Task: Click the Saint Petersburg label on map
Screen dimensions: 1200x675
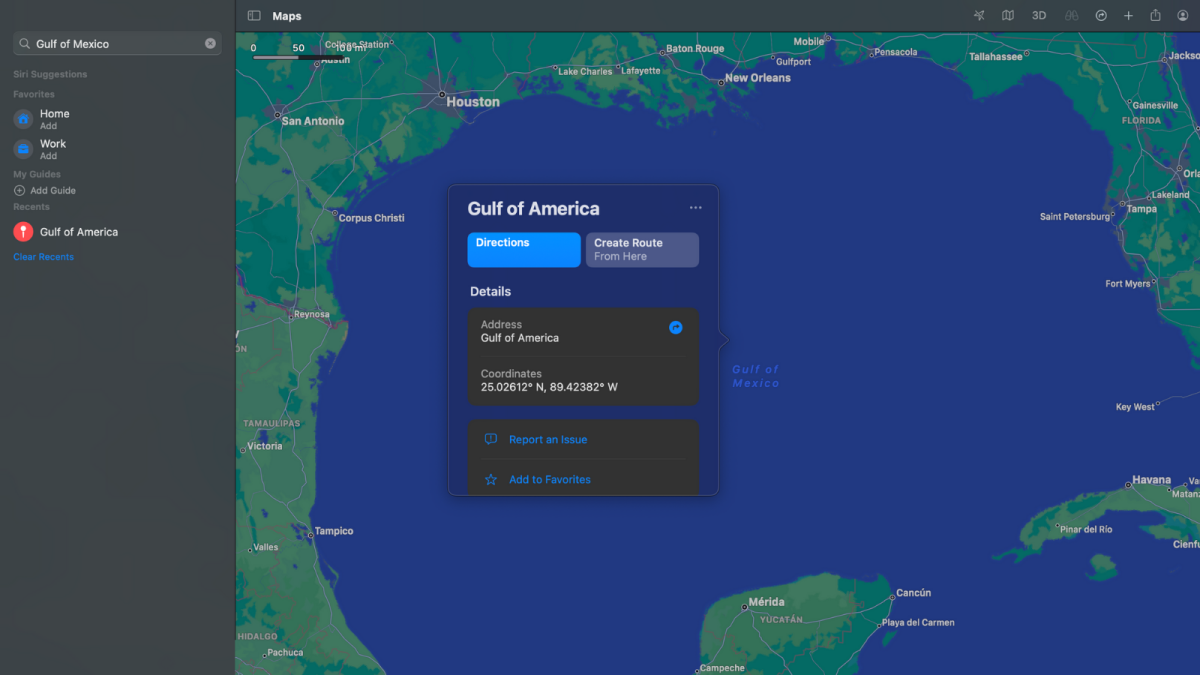Action: pyautogui.click(x=1073, y=216)
